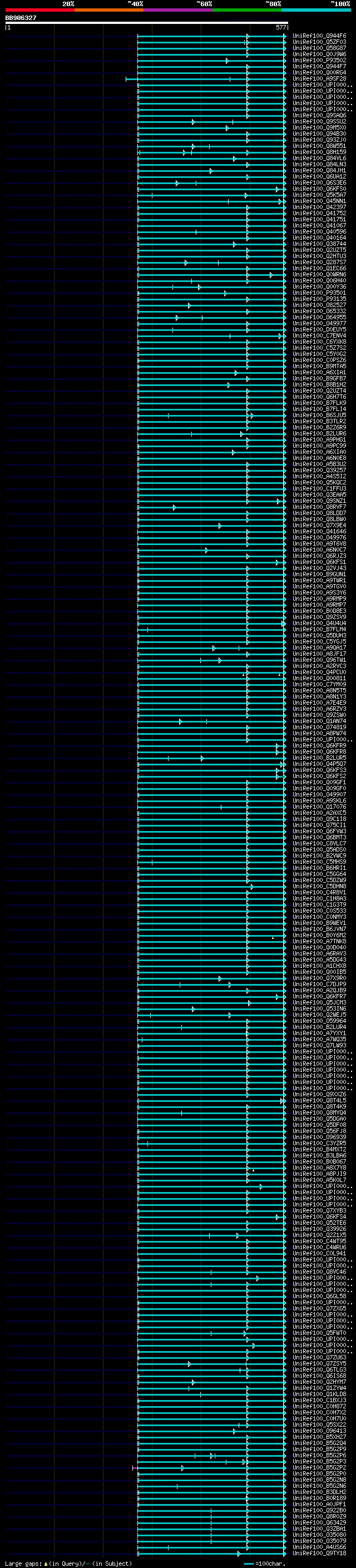Click the red ~20% identity legend bar
This screenshot has height=1568, width=356.
pyautogui.click(x=39, y=11)
